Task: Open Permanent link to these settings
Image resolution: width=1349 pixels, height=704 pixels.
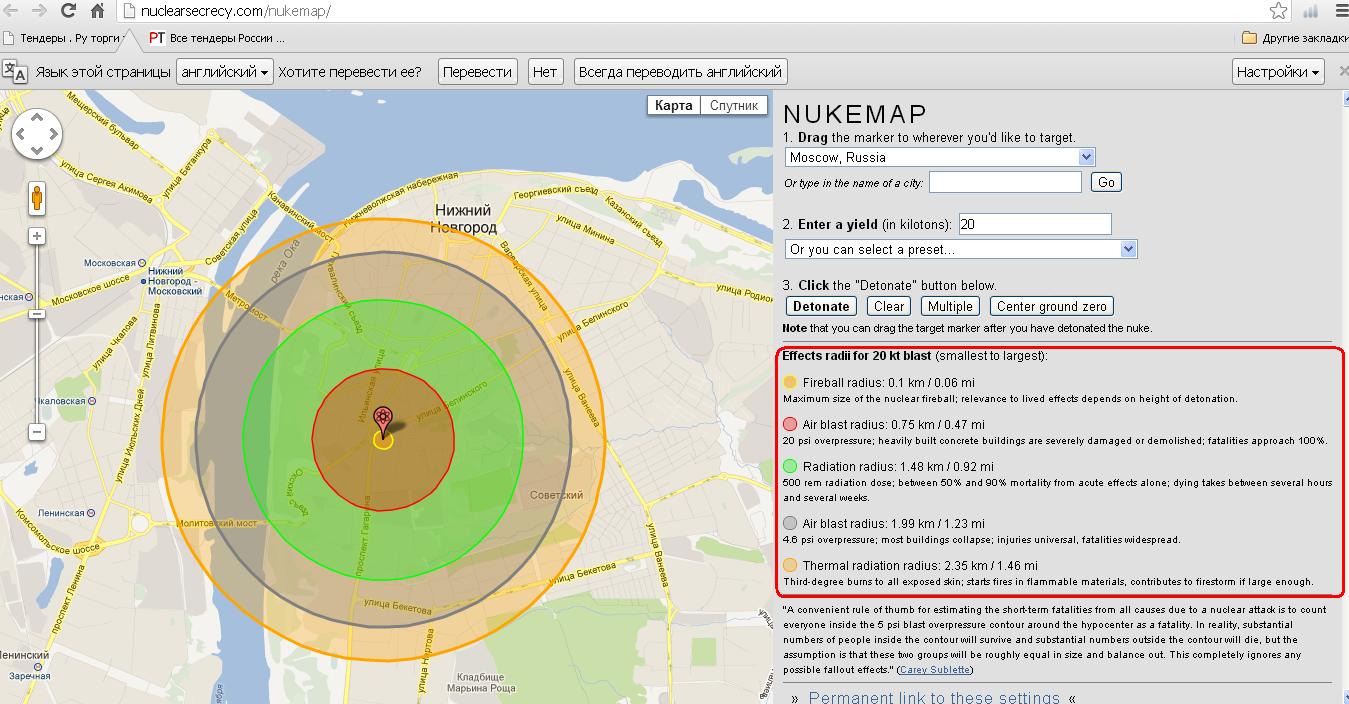Action: 934,697
